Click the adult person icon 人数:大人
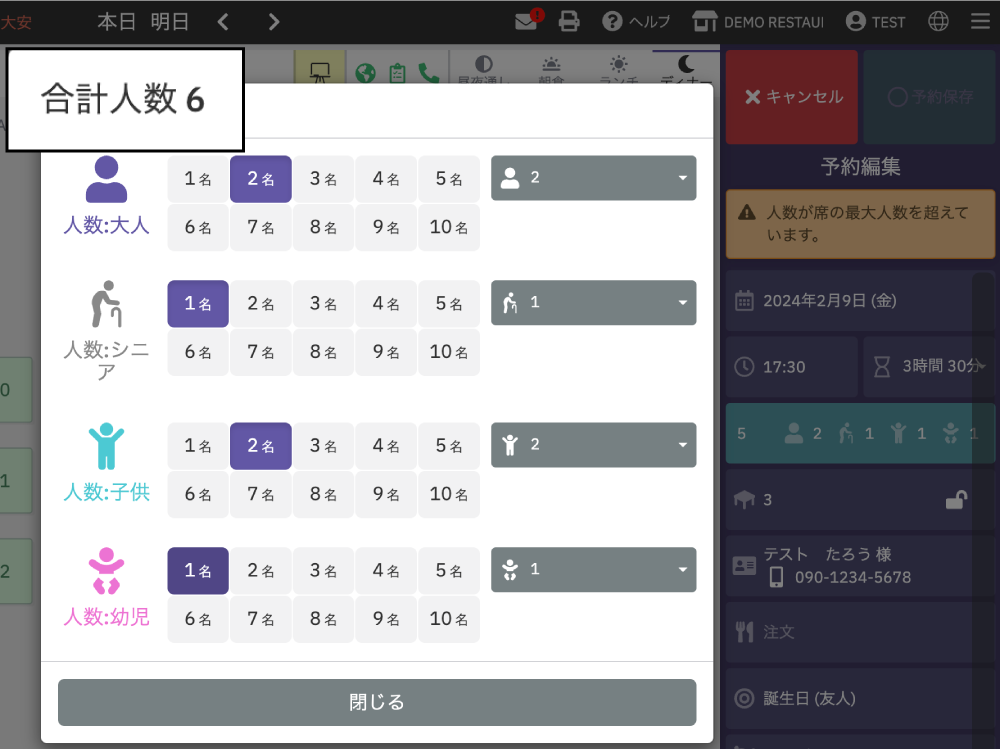Viewport: 1000px width, 749px height. 107,179
